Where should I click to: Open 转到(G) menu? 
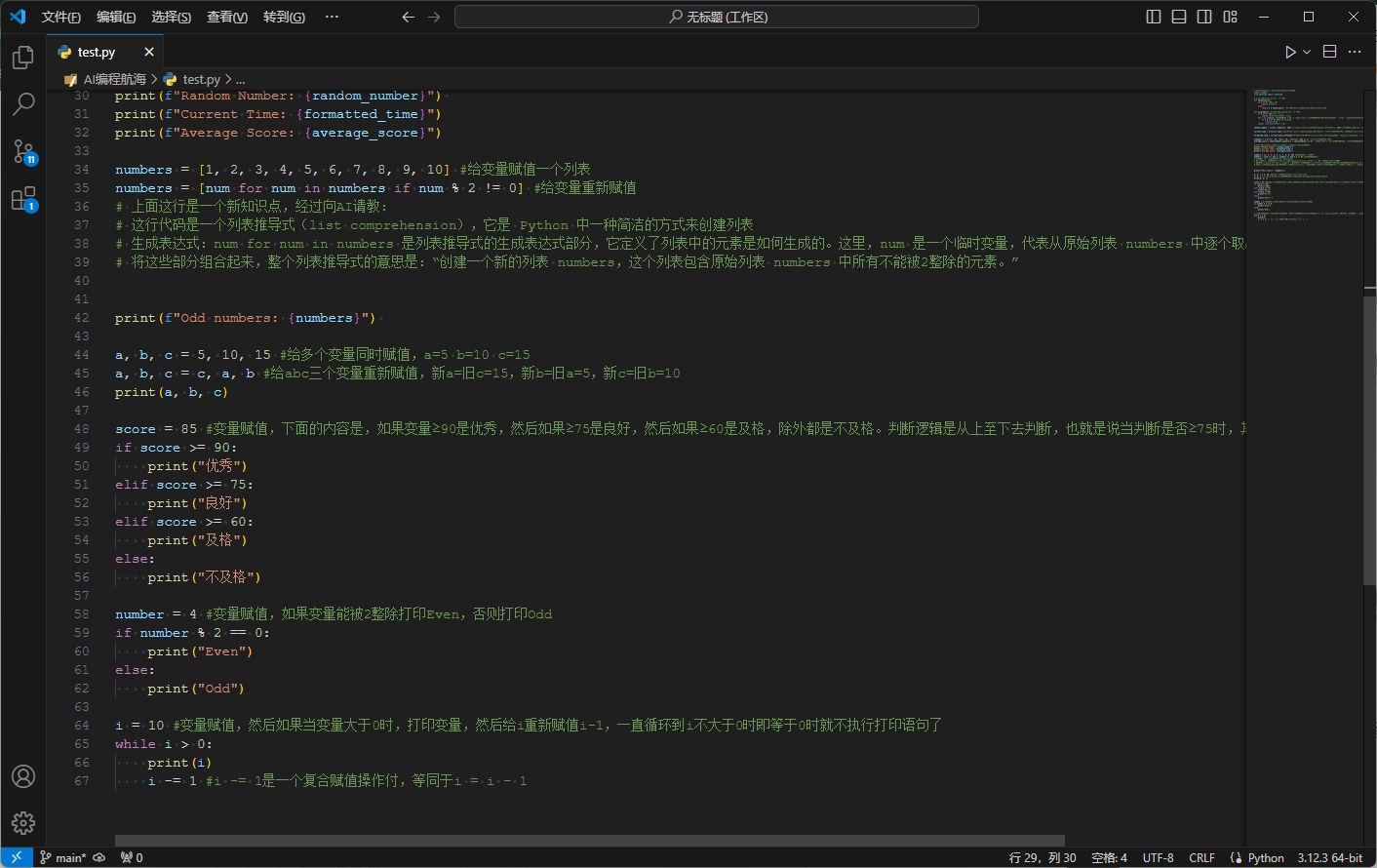284,17
